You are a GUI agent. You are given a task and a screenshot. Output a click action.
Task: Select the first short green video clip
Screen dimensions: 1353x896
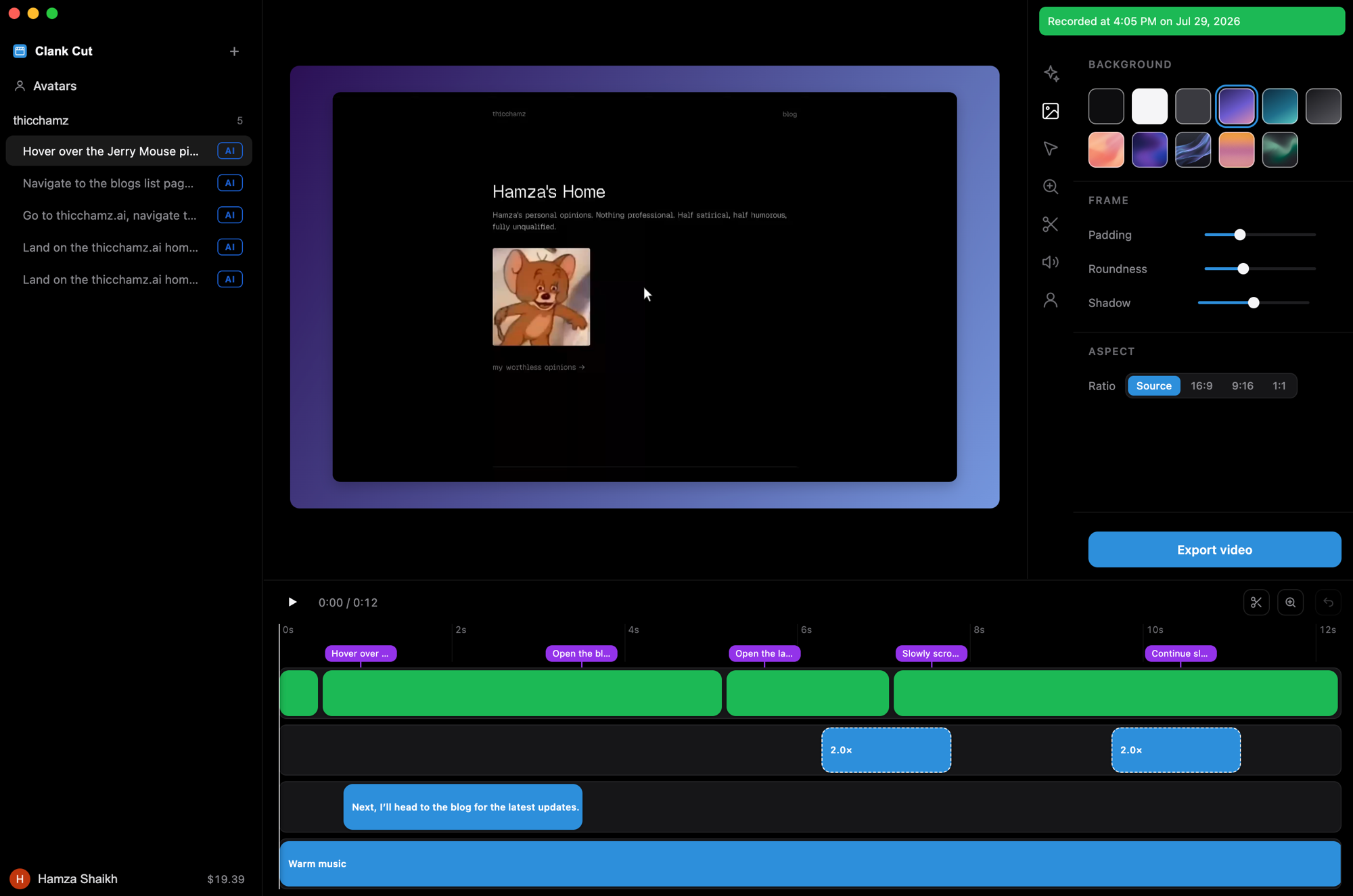pos(299,693)
